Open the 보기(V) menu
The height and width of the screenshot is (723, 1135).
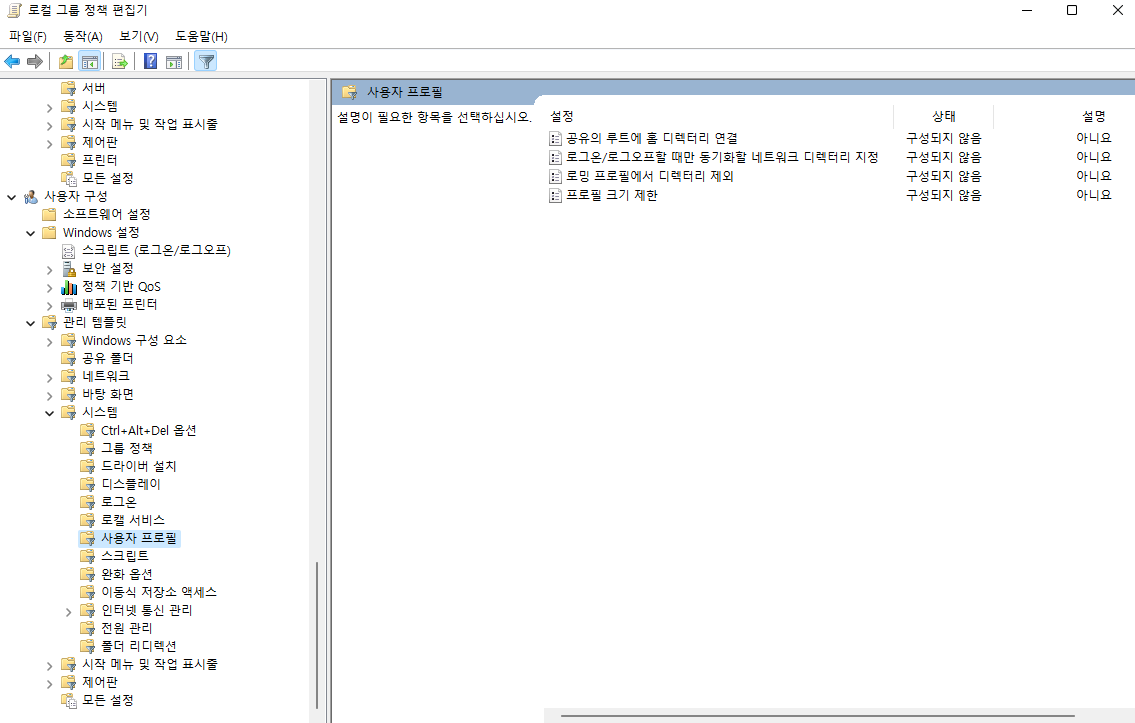(139, 36)
